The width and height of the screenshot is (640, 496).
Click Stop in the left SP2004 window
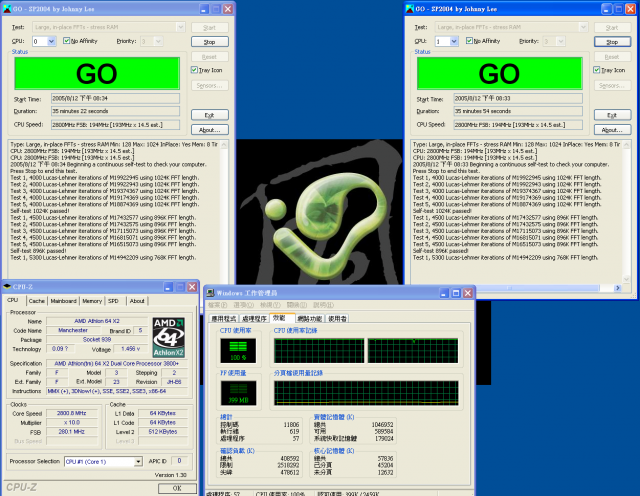pos(210,42)
